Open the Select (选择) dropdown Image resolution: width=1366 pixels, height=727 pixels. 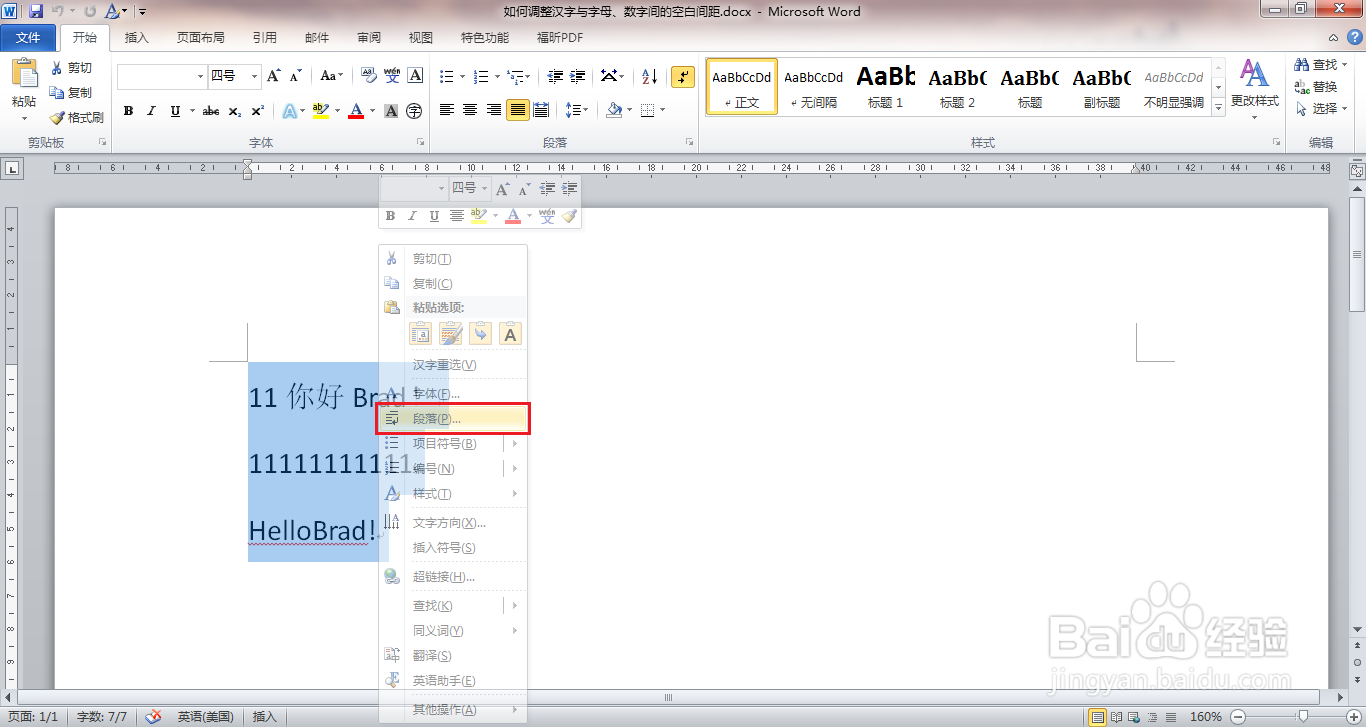pos(1322,108)
